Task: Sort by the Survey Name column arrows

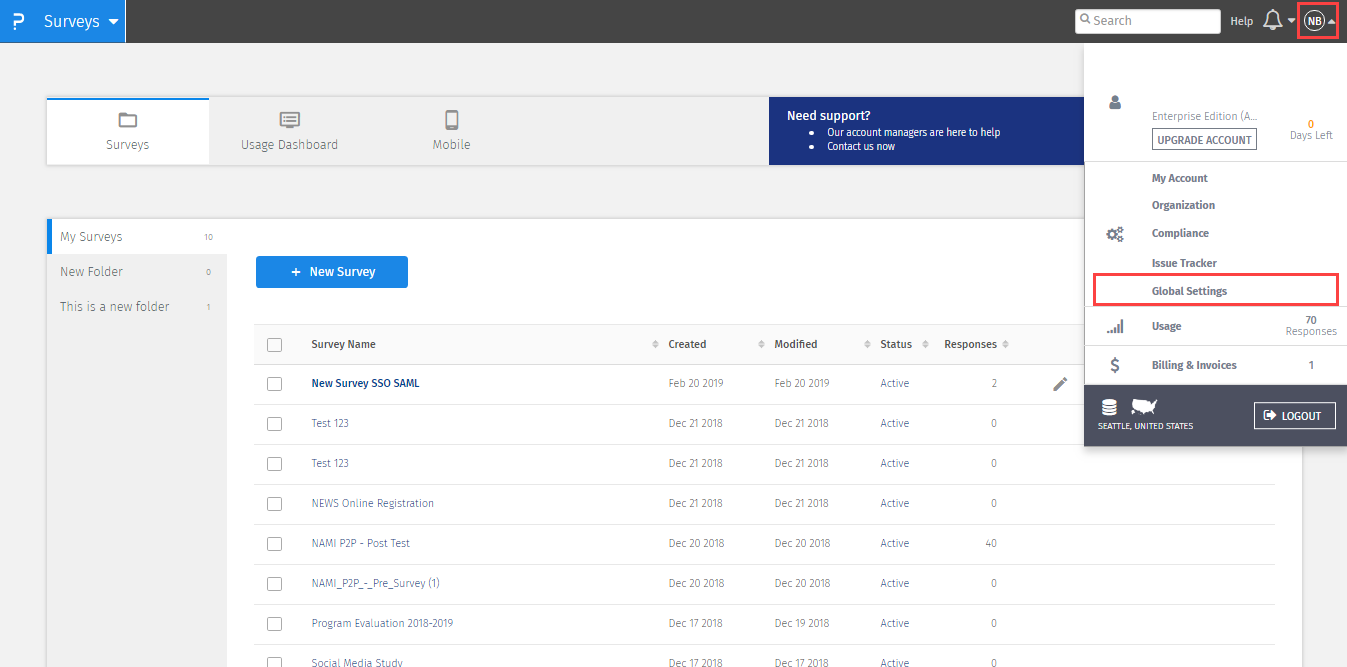Action: pyautogui.click(x=655, y=345)
